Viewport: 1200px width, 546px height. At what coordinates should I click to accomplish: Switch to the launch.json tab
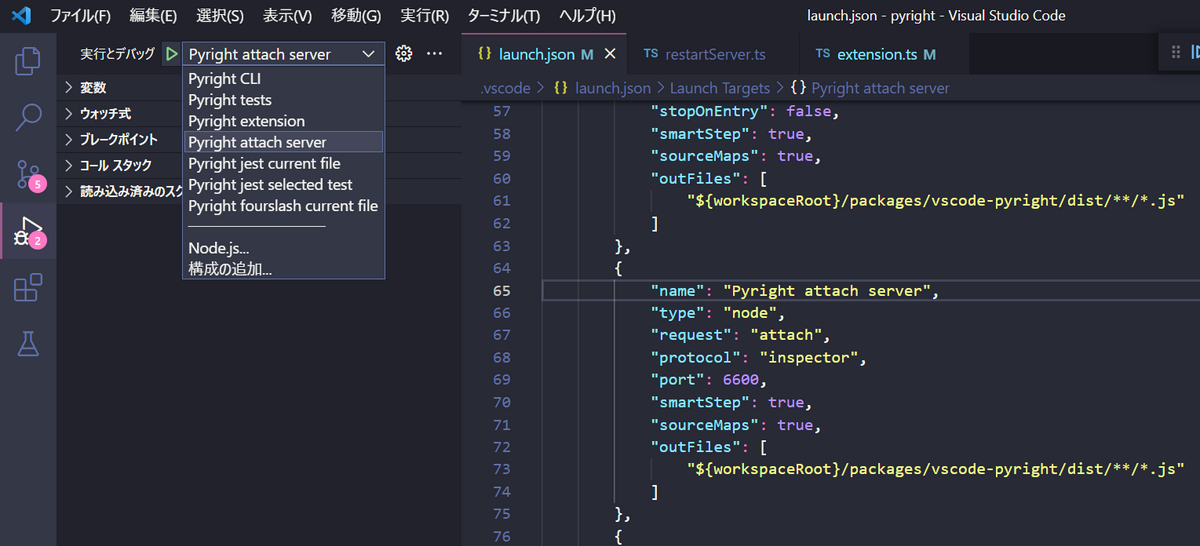545,54
